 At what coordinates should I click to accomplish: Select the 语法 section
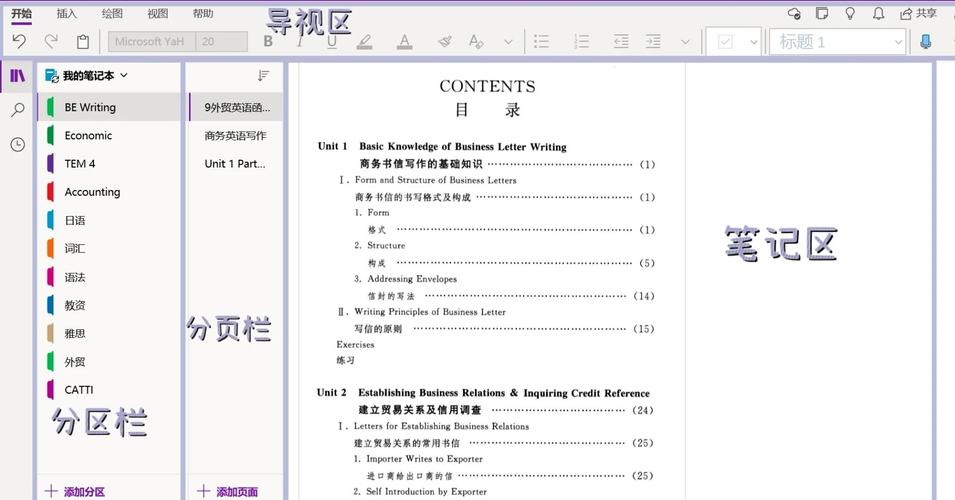click(109, 277)
